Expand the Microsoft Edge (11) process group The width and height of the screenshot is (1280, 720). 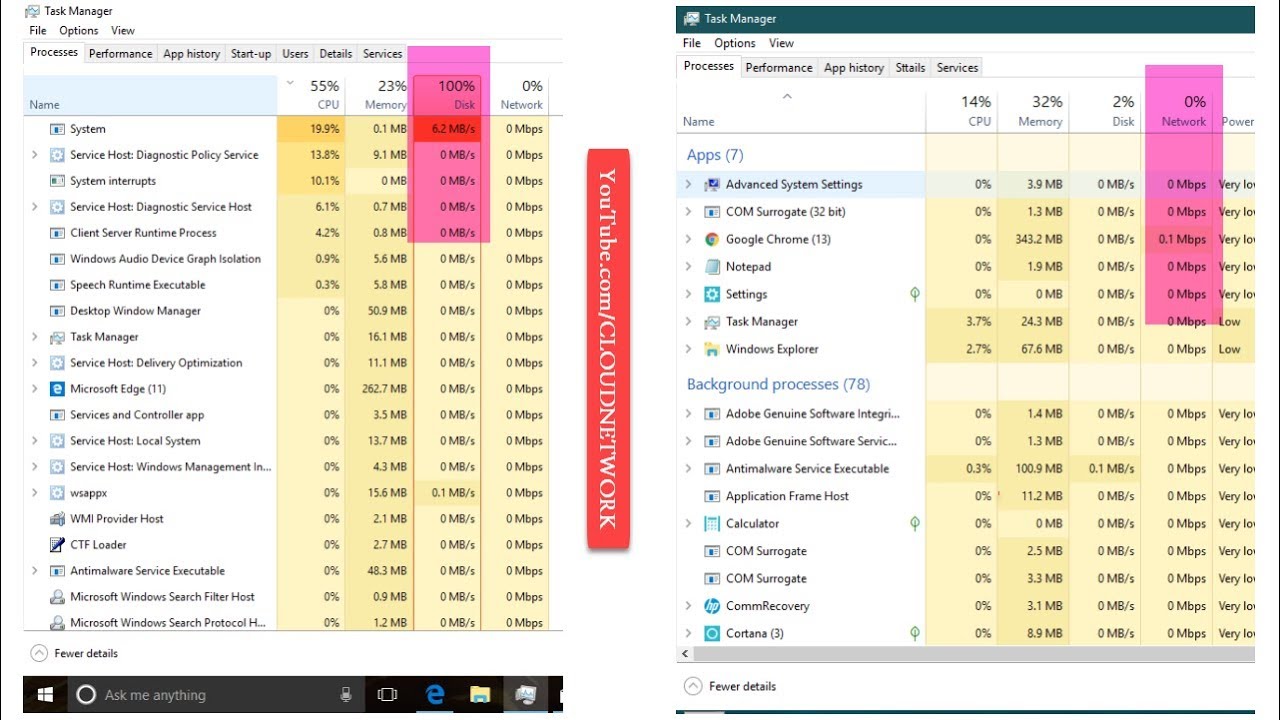click(x=35, y=389)
